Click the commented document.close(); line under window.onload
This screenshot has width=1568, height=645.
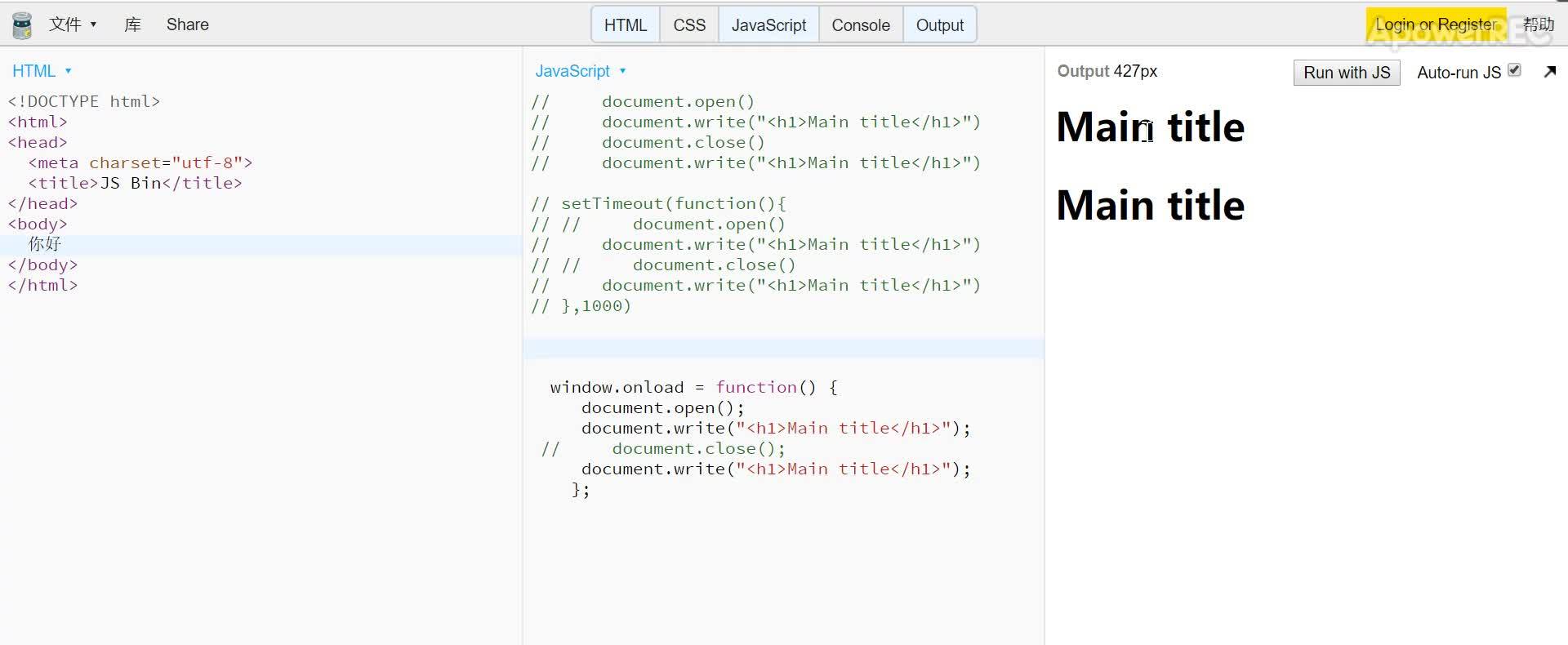coord(663,448)
